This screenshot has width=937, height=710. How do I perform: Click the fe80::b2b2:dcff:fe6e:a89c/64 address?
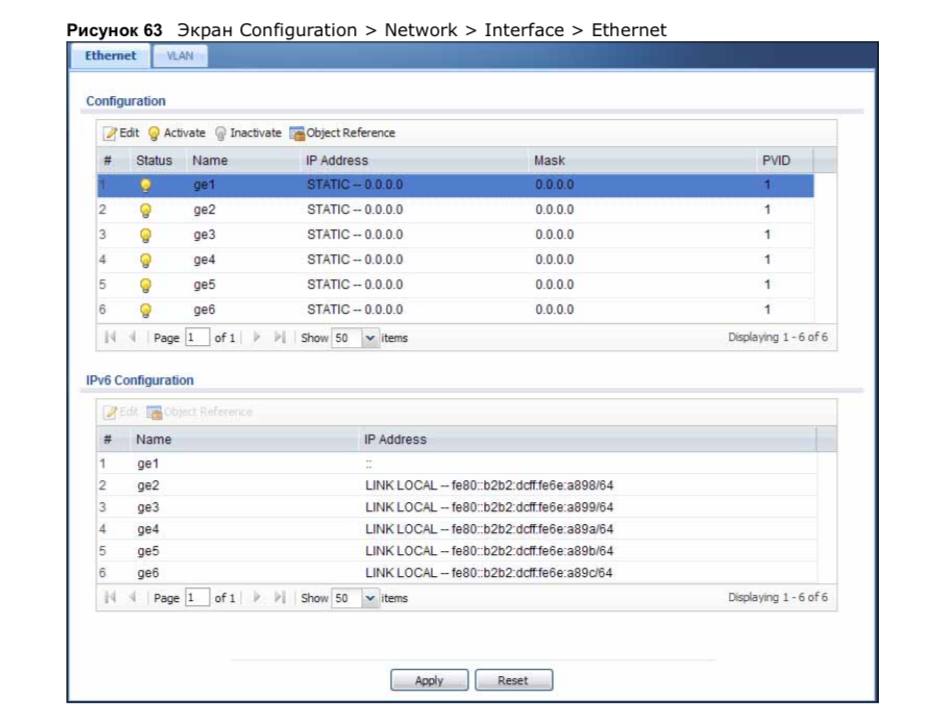tap(532, 573)
